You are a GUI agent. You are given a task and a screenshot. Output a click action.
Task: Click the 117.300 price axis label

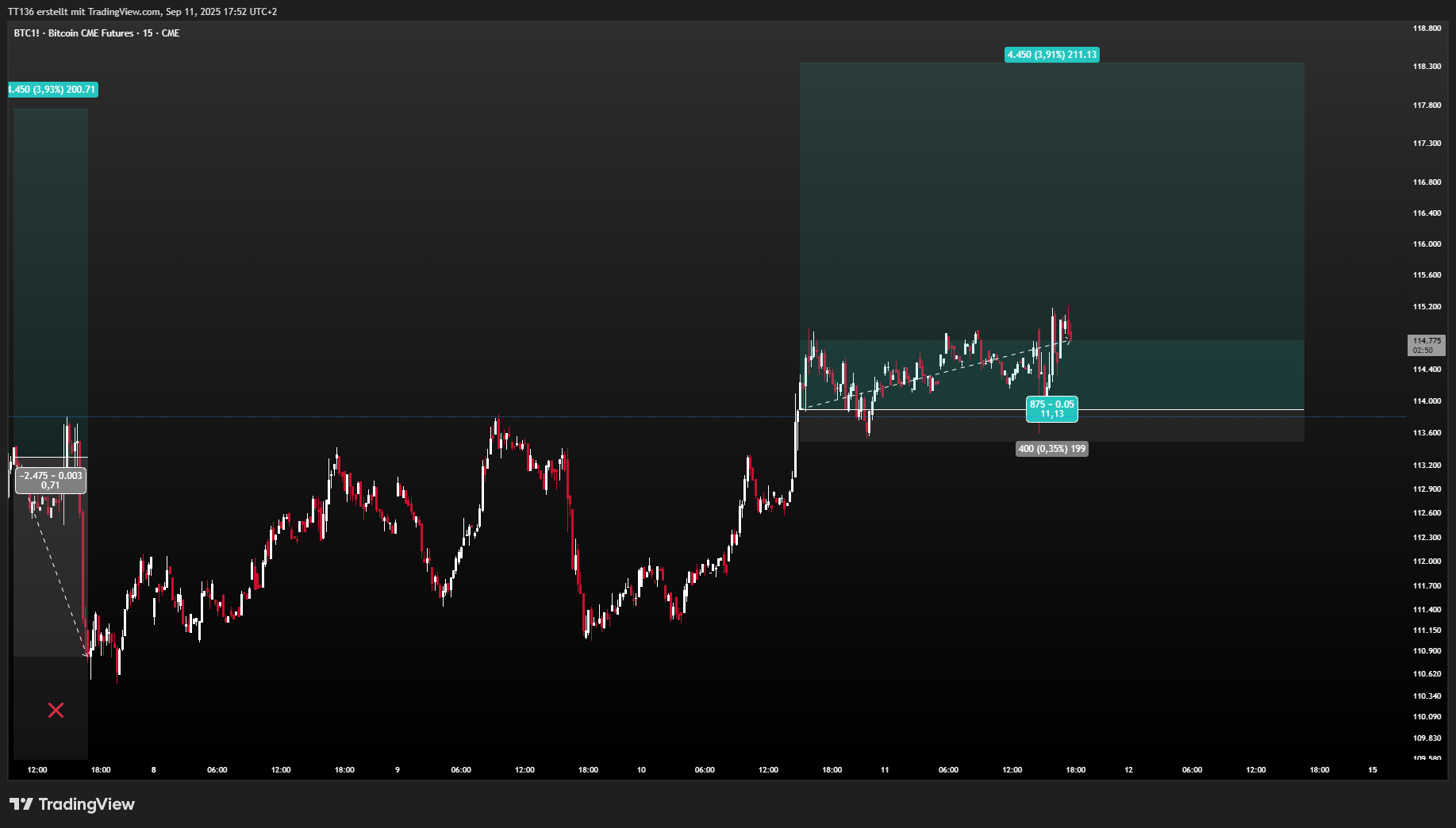pyautogui.click(x=1427, y=144)
